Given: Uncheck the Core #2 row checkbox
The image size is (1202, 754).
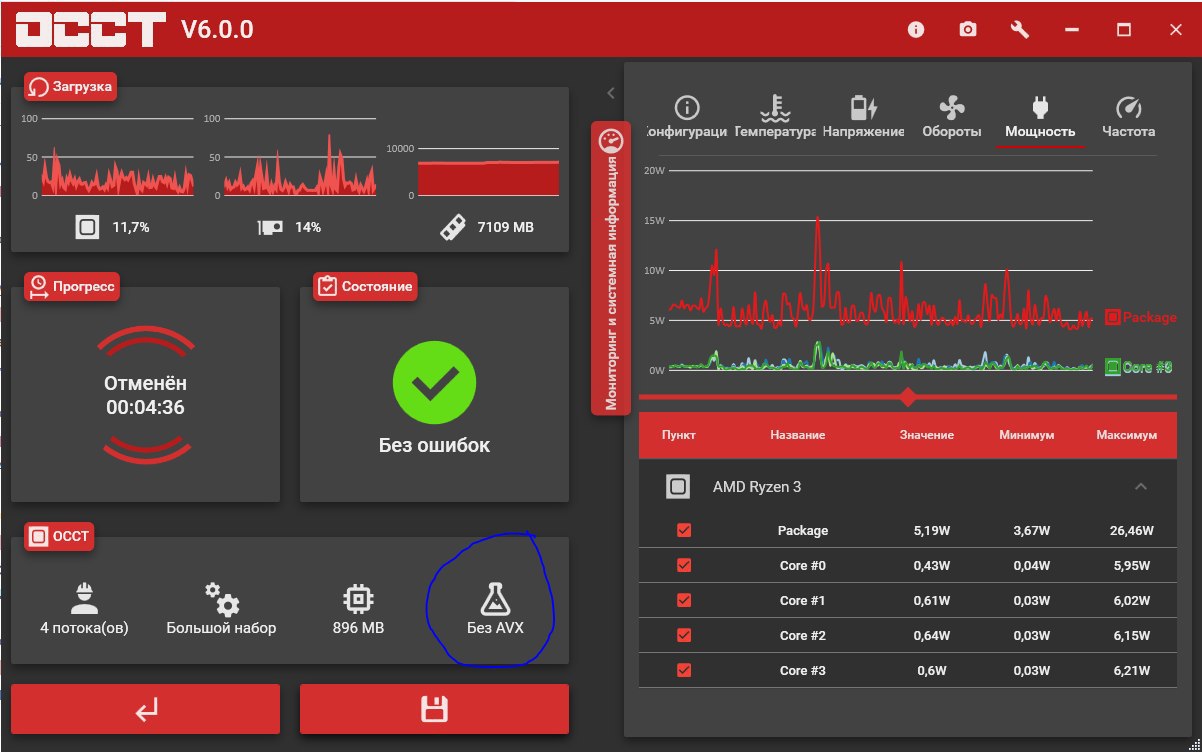Looking at the screenshot, I should tap(684, 635).
